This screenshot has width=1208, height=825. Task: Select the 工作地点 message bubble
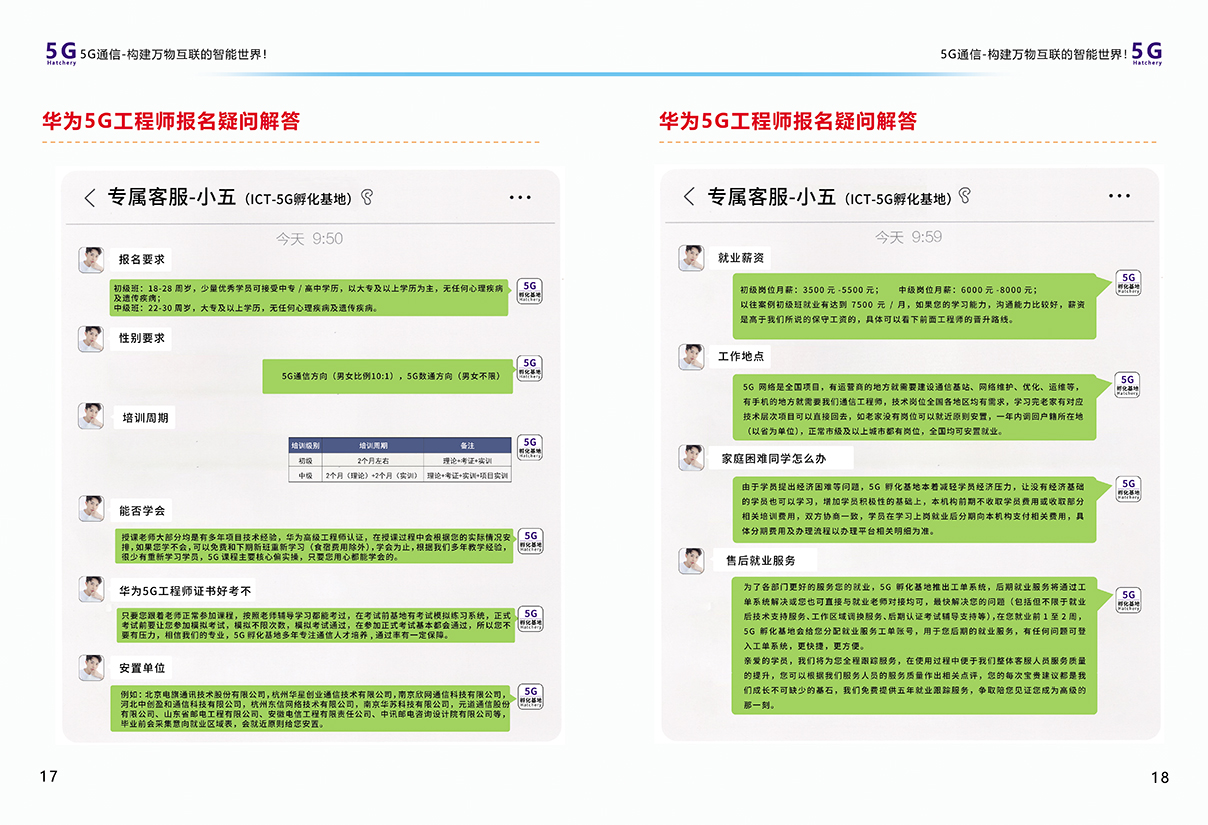tap(741, 357)
